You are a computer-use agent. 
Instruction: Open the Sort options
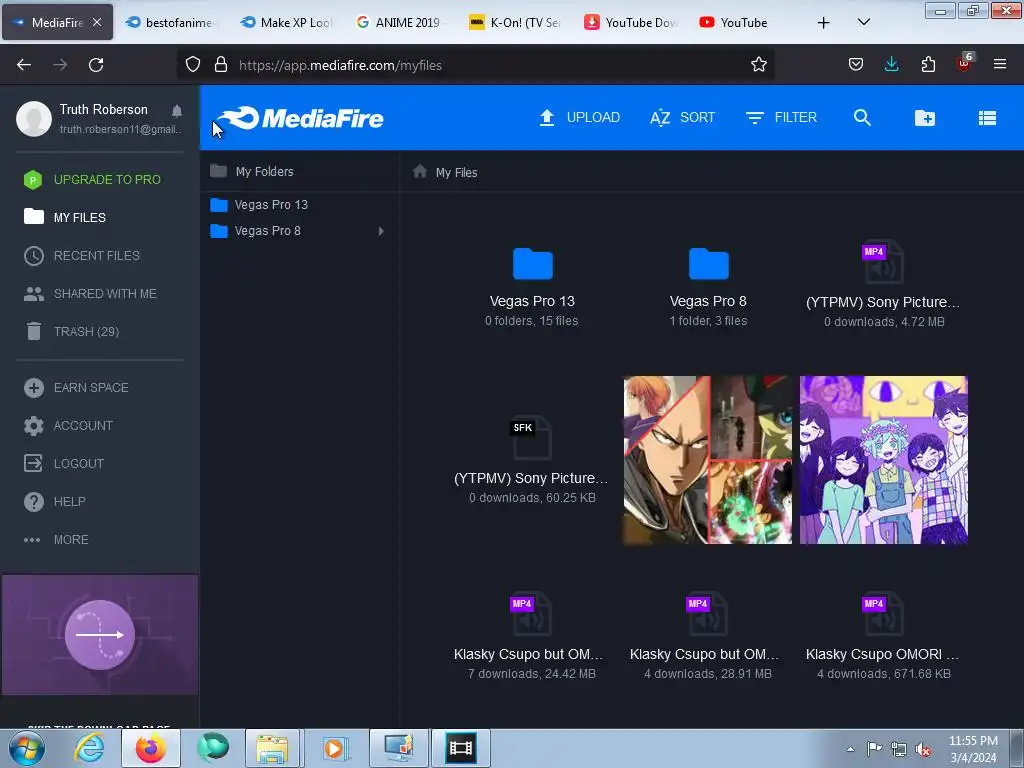682,118
